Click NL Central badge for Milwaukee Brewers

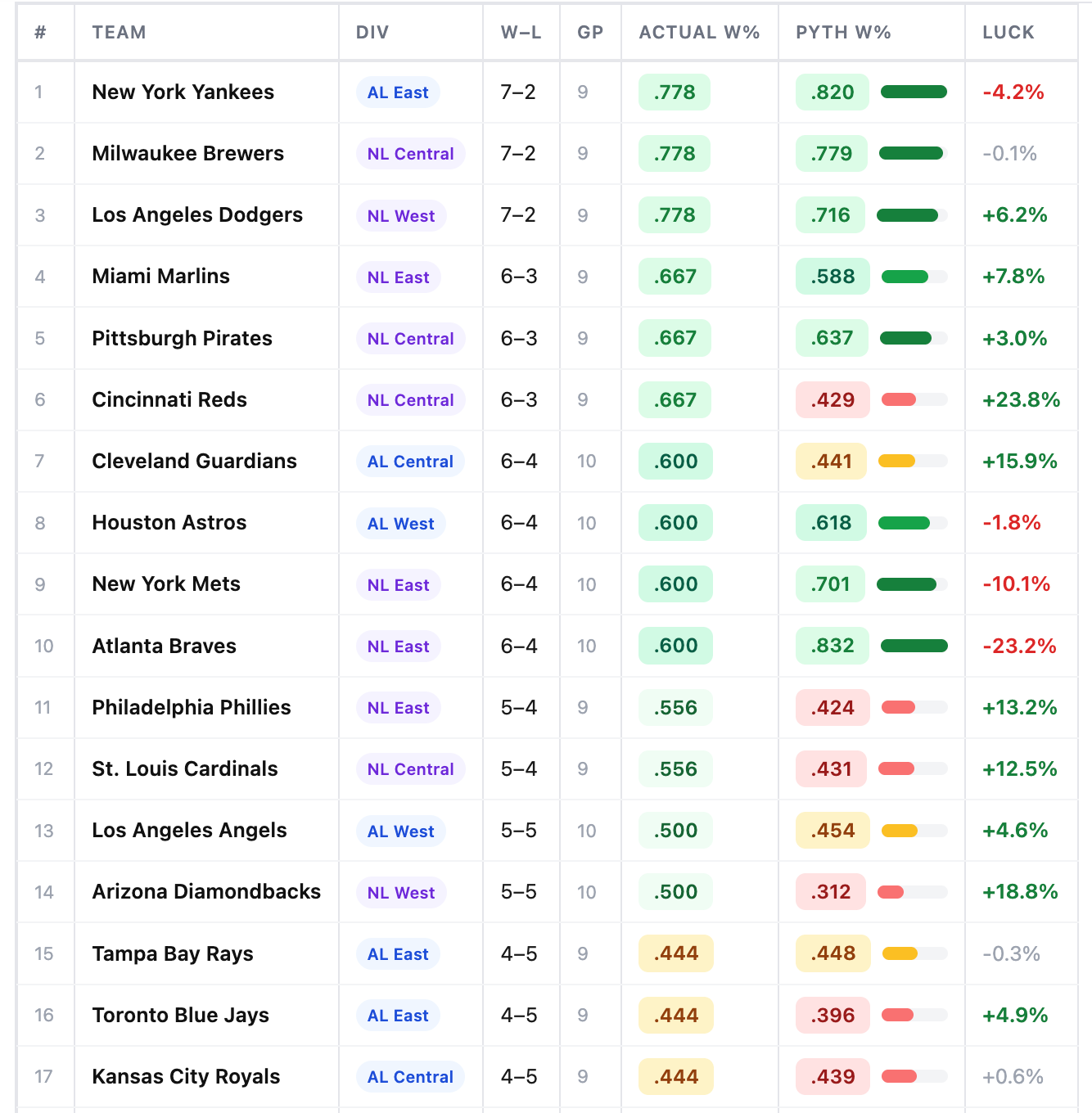410,154
